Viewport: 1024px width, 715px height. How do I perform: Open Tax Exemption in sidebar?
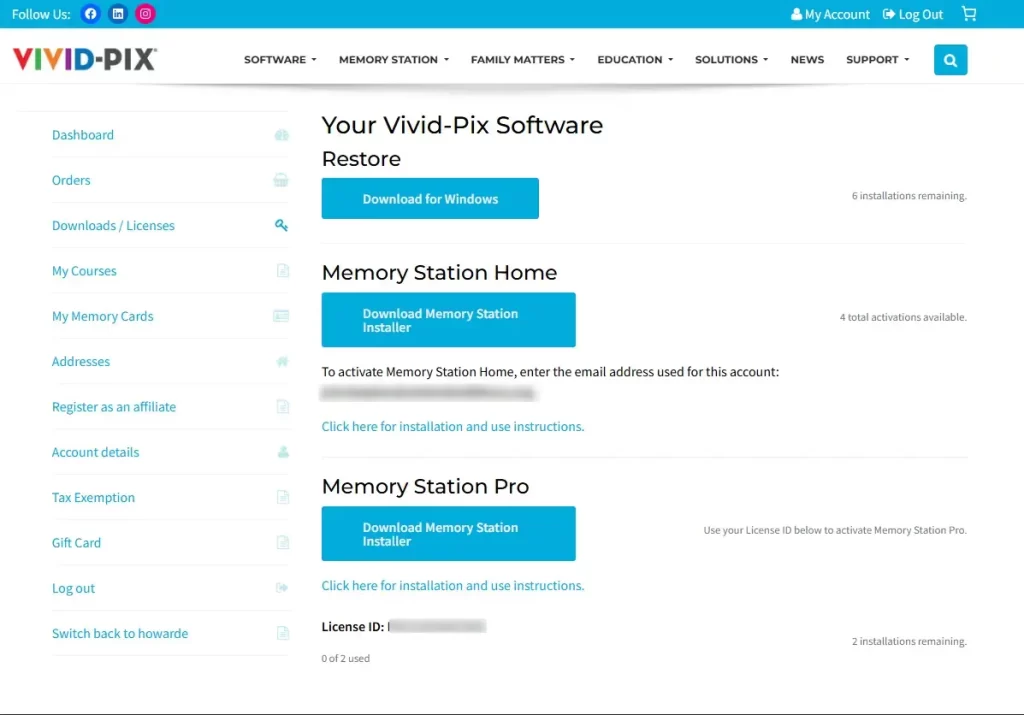coord(93,498)
